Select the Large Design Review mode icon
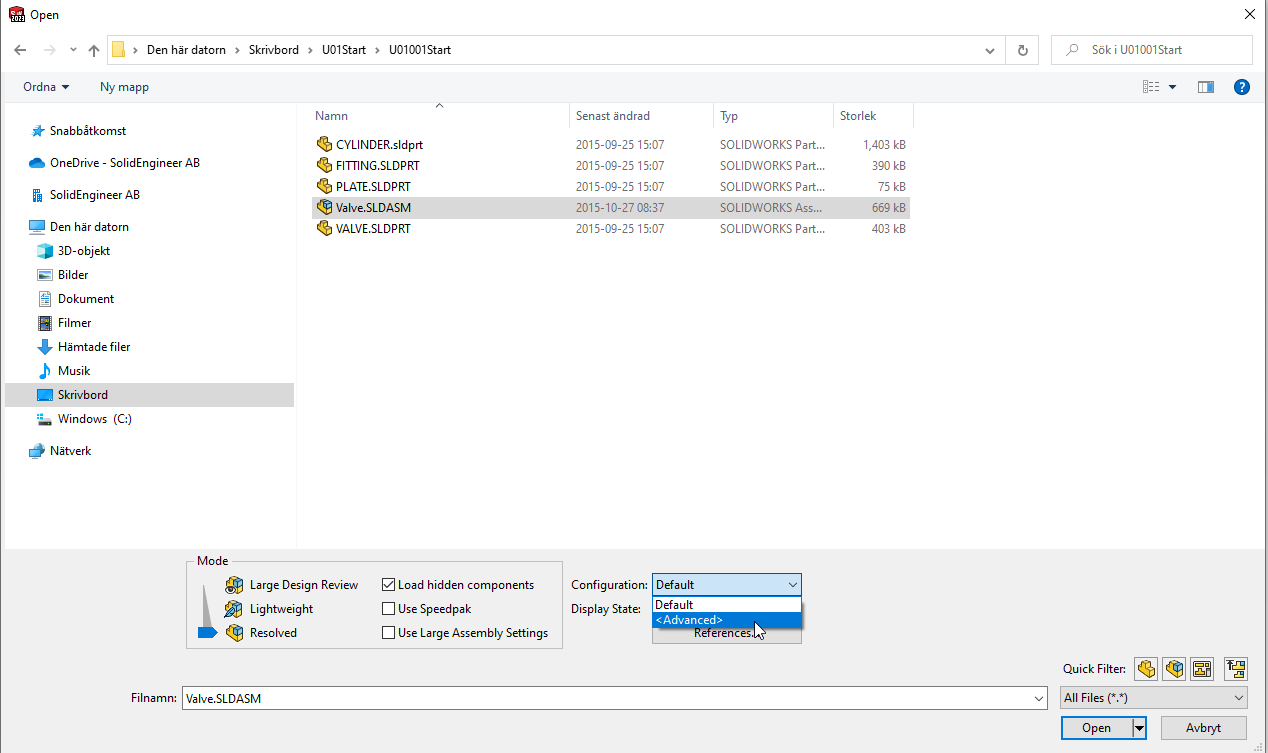This screenshot has width=1268, height=753. tap(235, 585)
